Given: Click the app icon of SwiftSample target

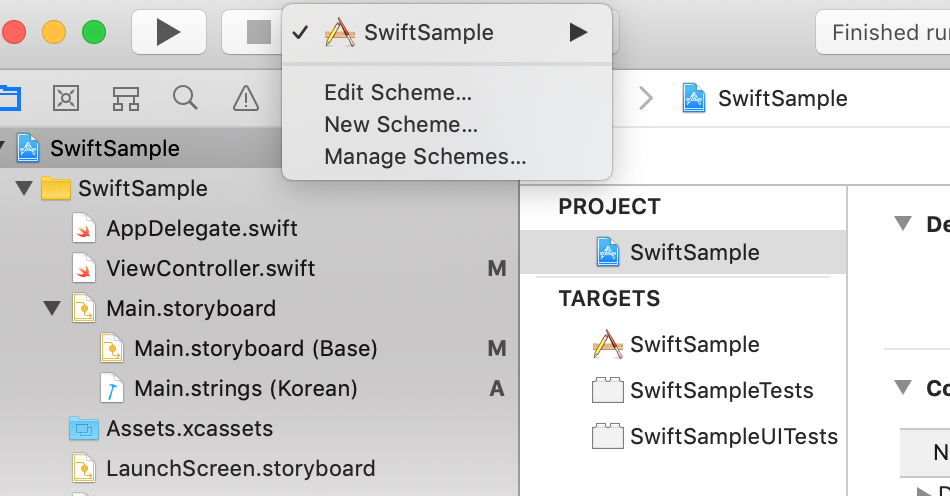Looking at the screenshot, I should [x=608, y=344].
